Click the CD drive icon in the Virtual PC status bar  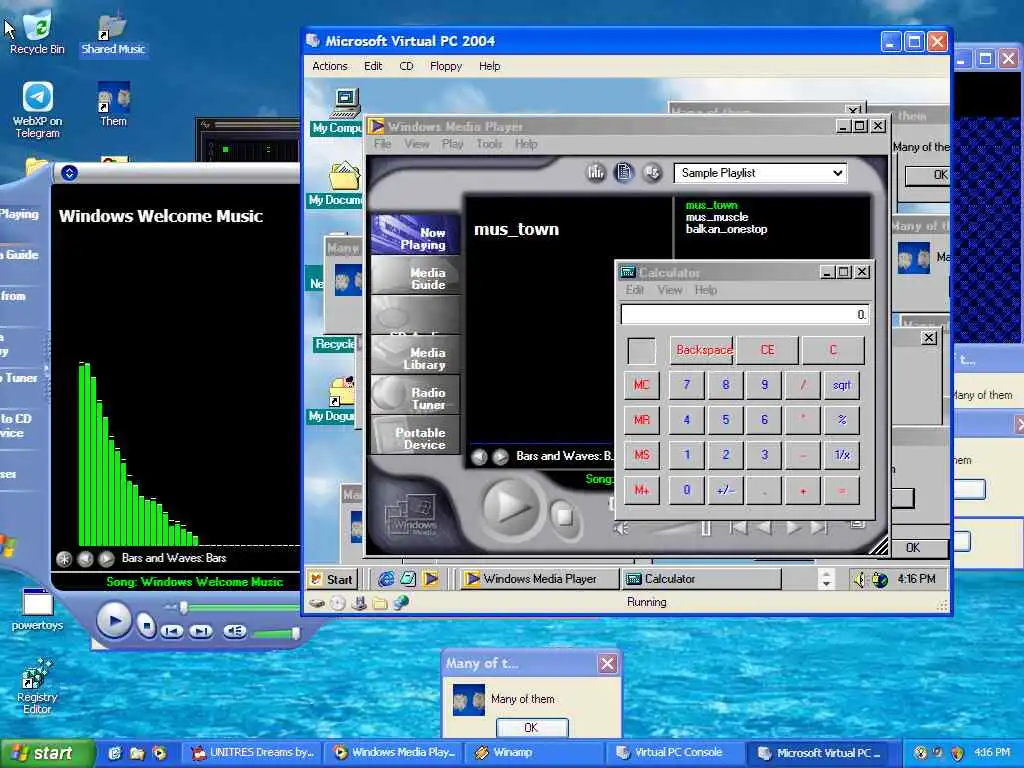[338, 603]
